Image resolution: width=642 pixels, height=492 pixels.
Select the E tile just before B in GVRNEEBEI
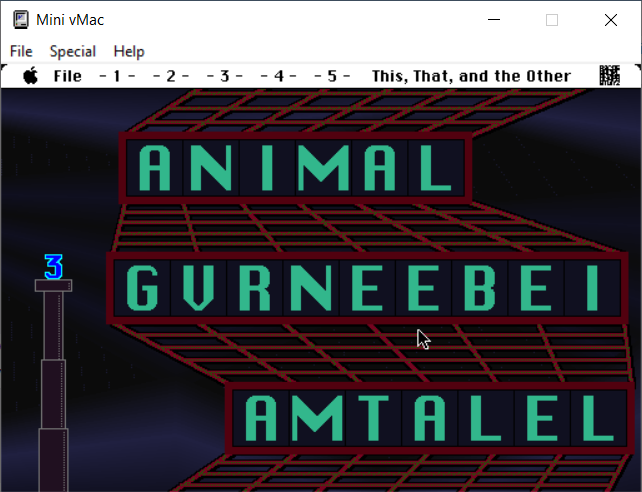tap(423, 288)
